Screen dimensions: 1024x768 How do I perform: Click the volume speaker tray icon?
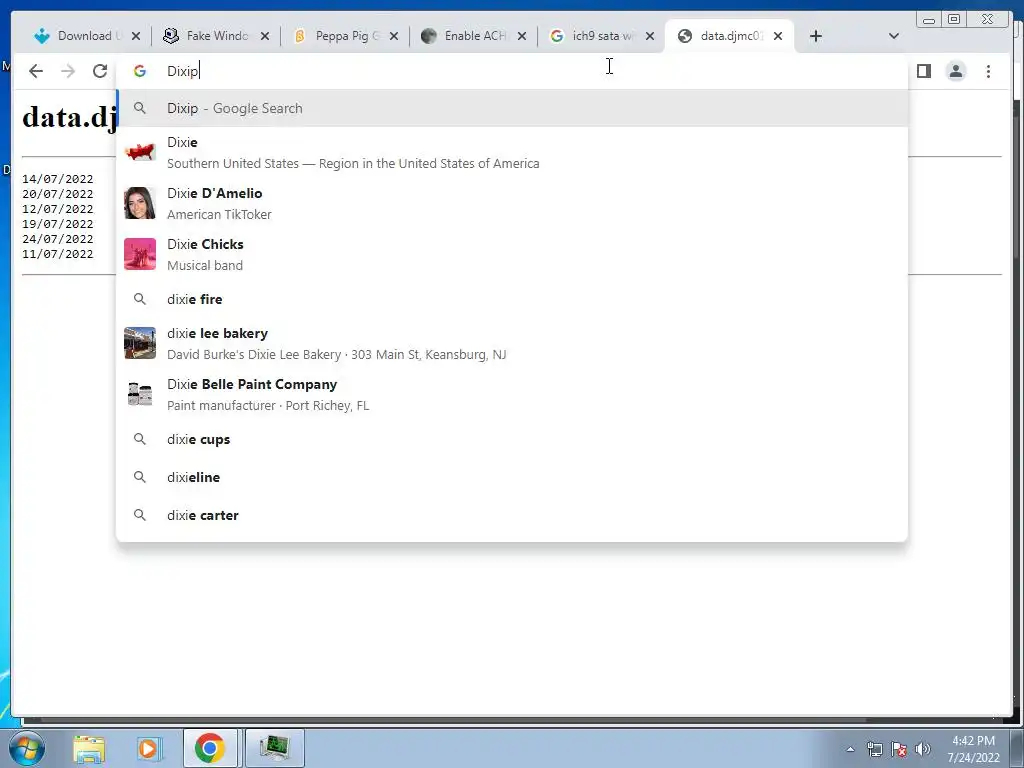click(923, 749)
